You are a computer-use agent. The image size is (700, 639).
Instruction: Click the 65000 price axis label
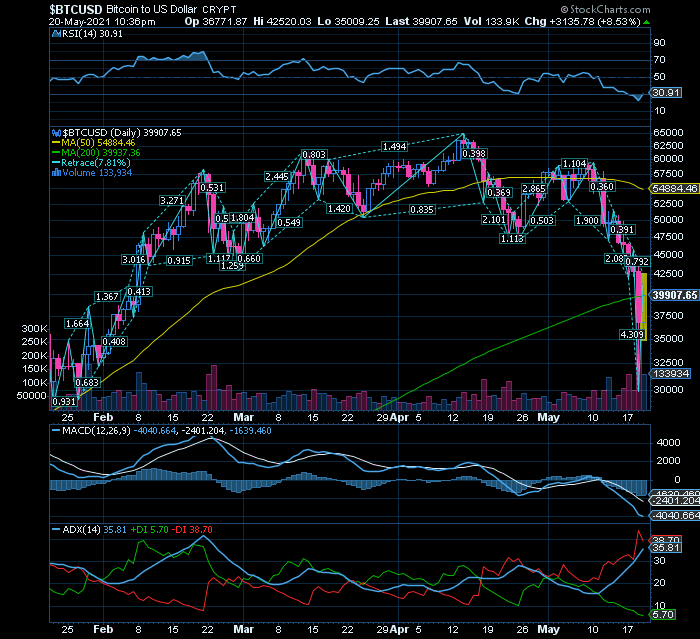coord(668,133)
